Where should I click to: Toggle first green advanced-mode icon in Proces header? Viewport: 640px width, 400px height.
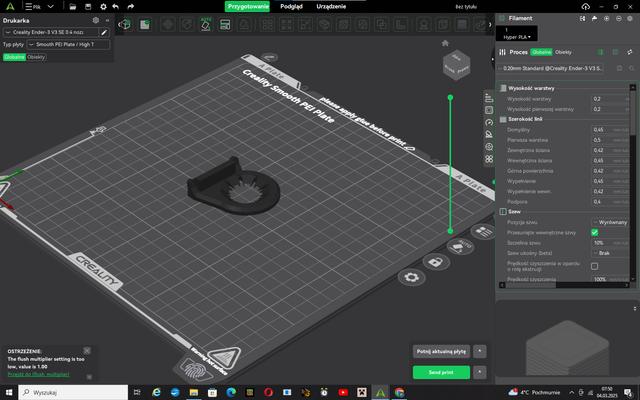[x=600, y=52]
